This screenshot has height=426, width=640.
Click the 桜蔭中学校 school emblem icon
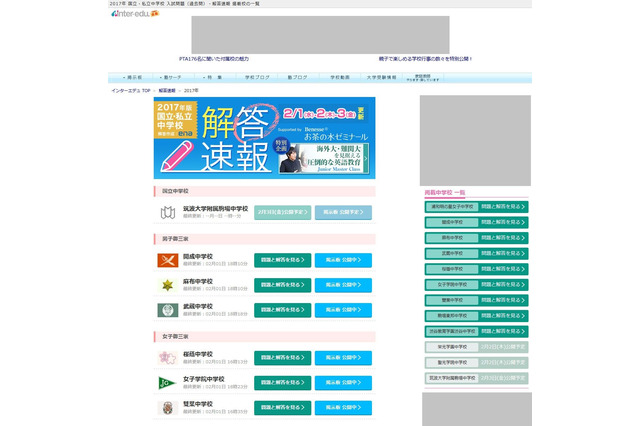click(167, 358)
